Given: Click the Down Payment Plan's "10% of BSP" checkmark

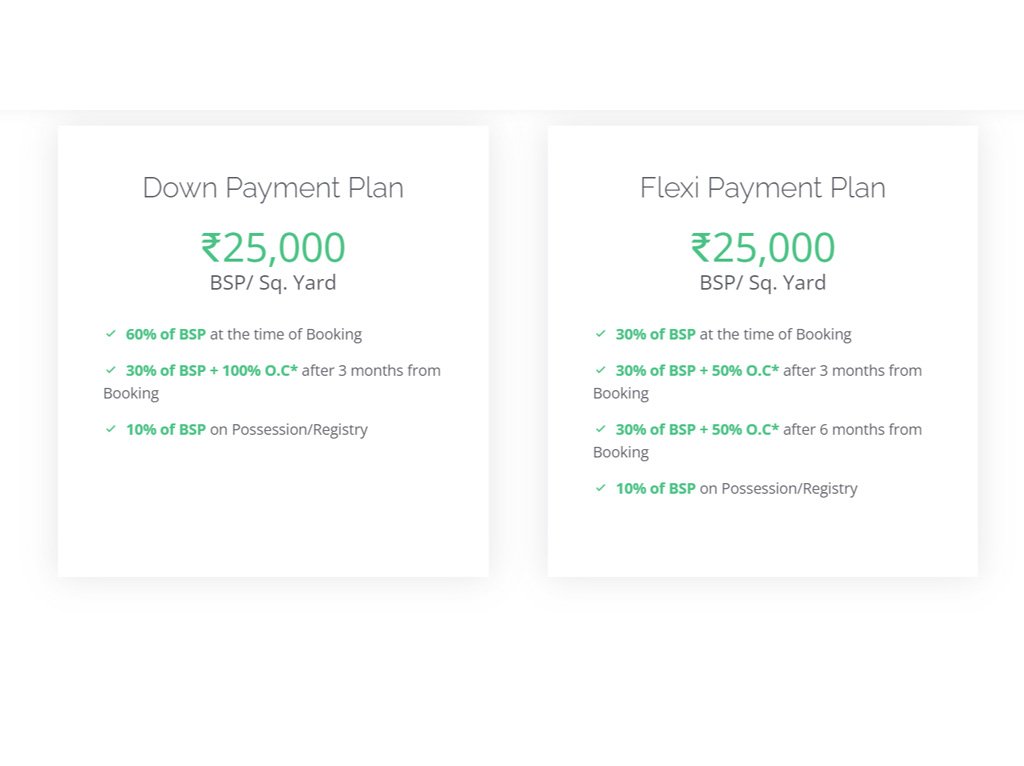Looking at the screenshot, I should 110,429.
